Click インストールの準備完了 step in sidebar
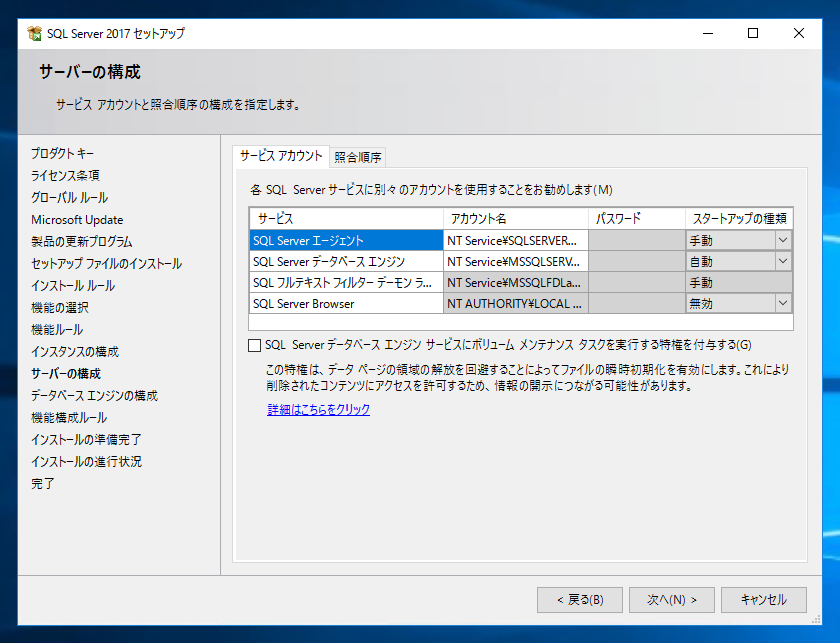This screenshot has width=840, height=643. pos(86,439)
